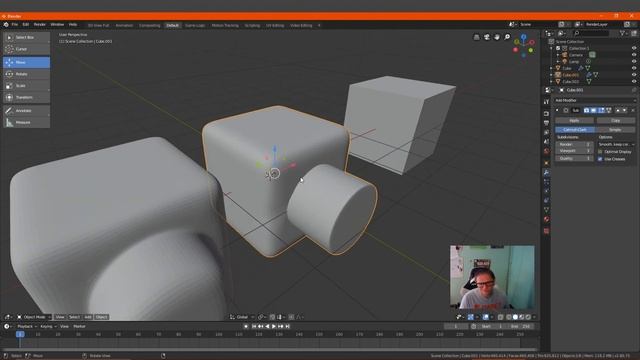640x360 pixels.
Task: Select the Select Box tool
Action: coord(27,37)
